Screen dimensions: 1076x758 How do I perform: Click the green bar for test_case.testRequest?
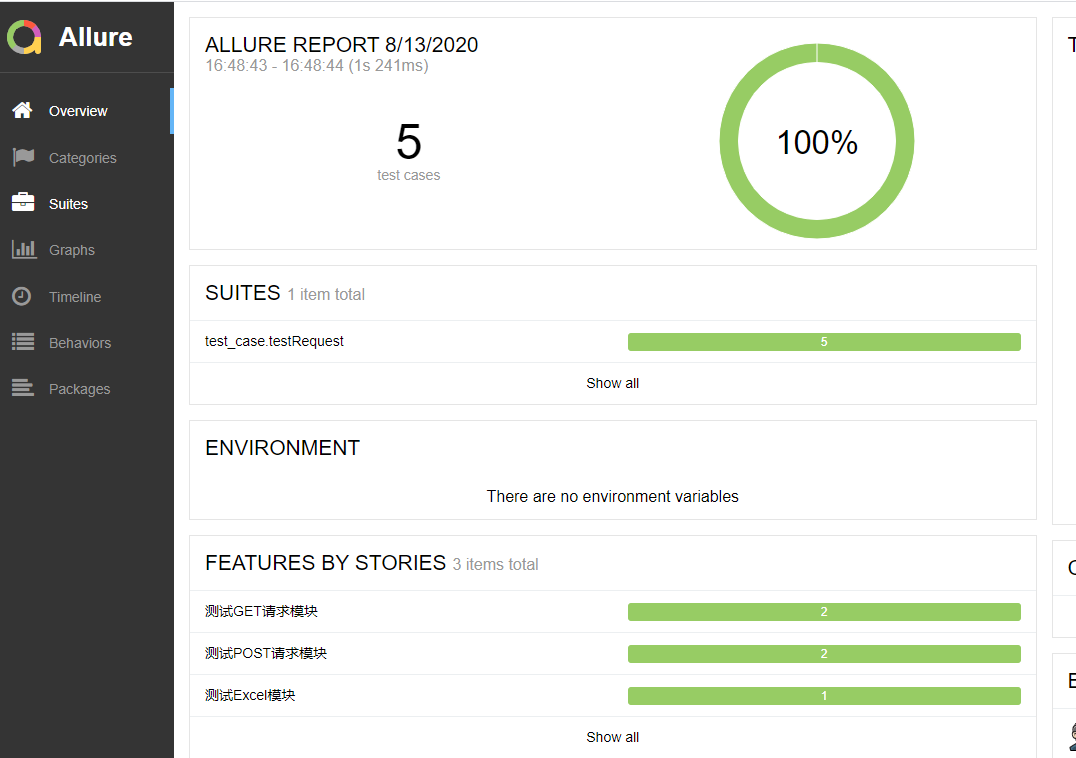click(823, 342)
